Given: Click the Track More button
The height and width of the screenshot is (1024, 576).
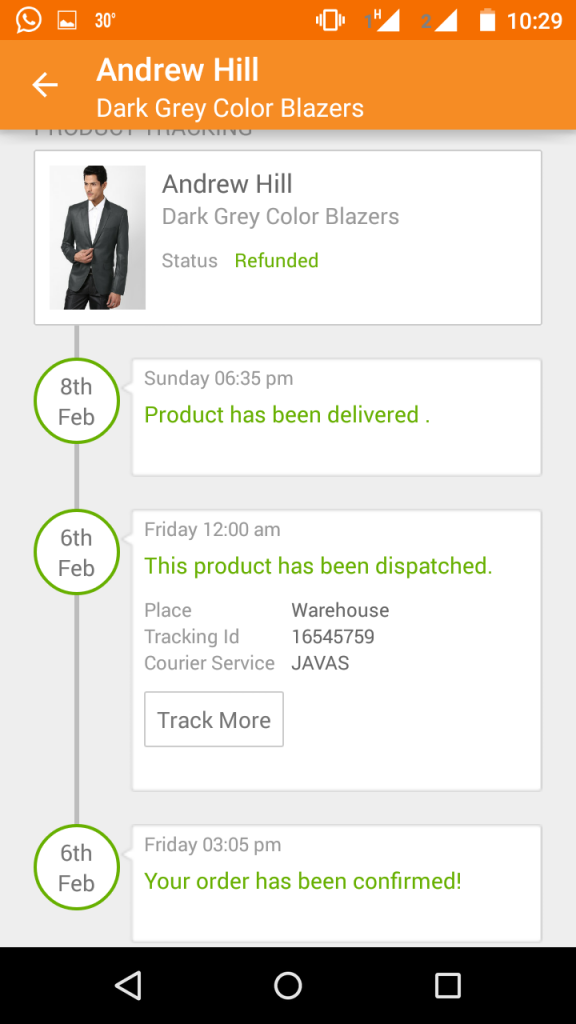Looking at the screenshot, I should click(x=214, y=719).
